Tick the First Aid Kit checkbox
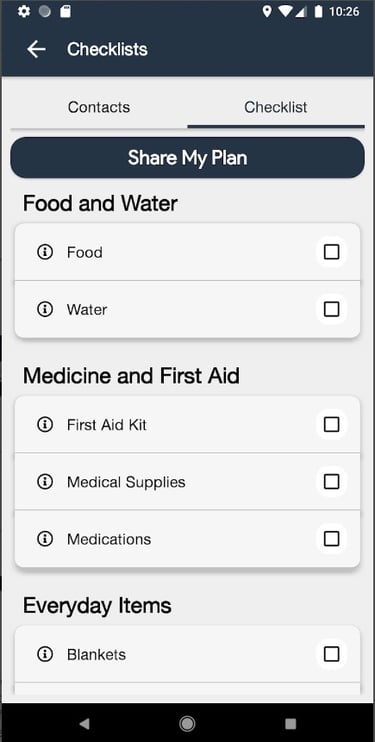This screenshot has height=742, width=375. pos(331,425)
